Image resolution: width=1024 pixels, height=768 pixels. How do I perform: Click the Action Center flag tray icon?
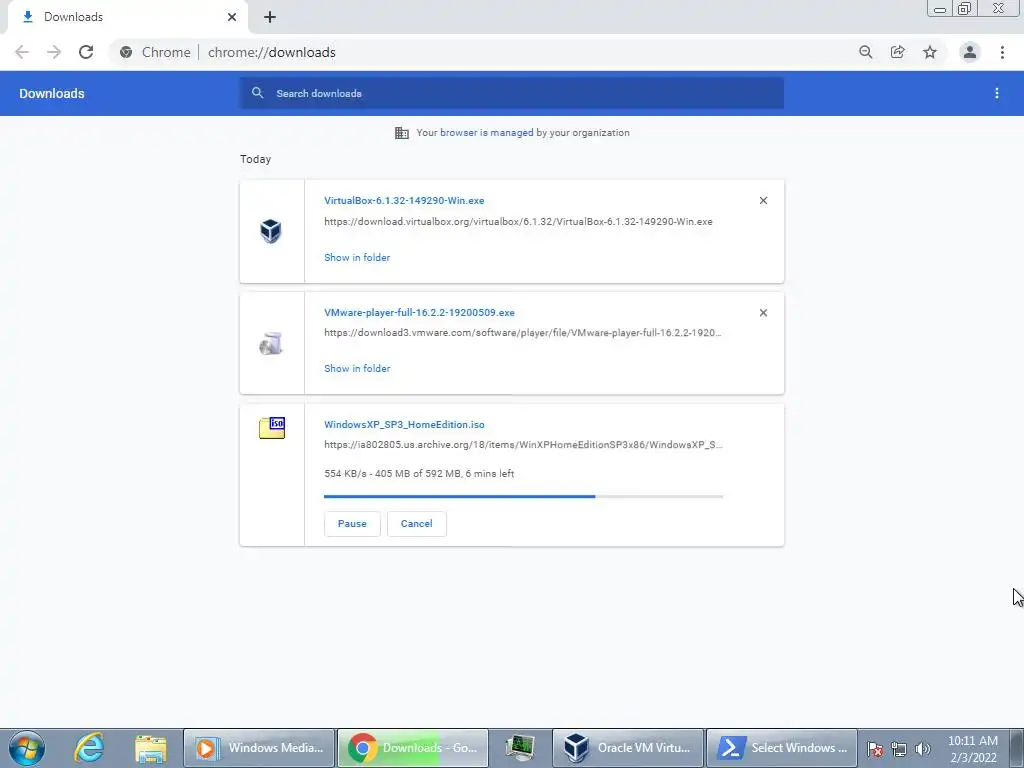875,749
